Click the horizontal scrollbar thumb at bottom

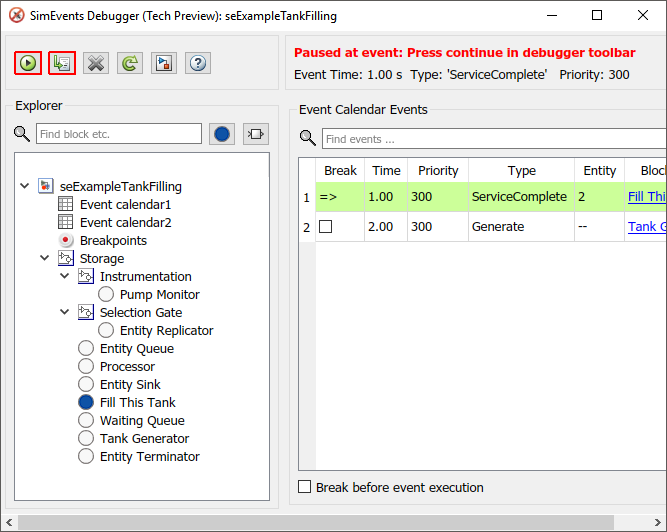[x=316, y=522]
